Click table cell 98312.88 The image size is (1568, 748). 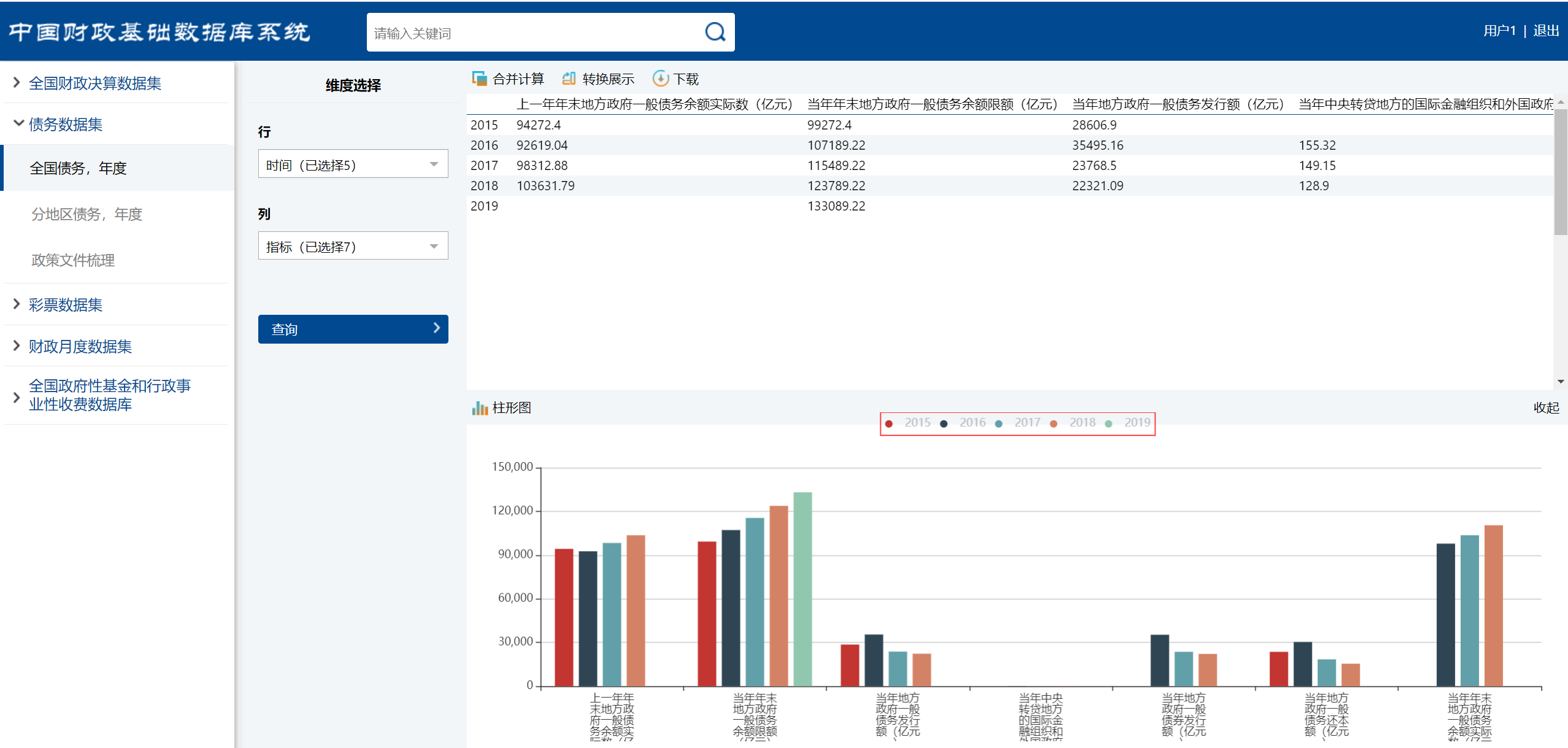tap(542, 165)
